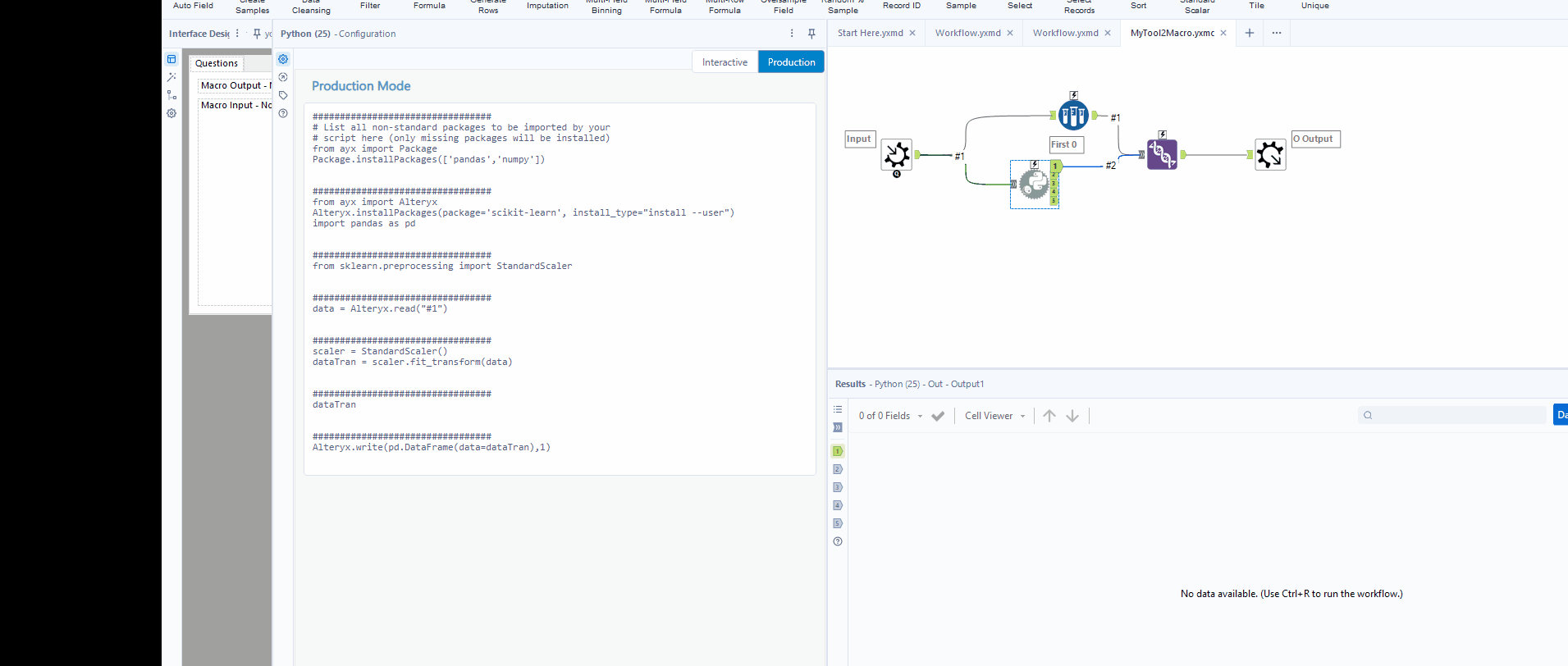This screenshot has width=1568, height=666.
Task: Click the wand icon in Interface Designer
Action: point(171,77)
